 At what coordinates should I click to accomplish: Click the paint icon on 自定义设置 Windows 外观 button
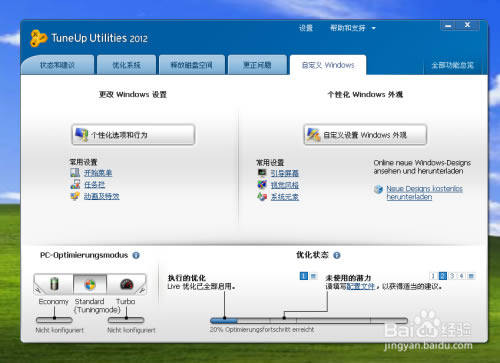click(x=313, y=135)
